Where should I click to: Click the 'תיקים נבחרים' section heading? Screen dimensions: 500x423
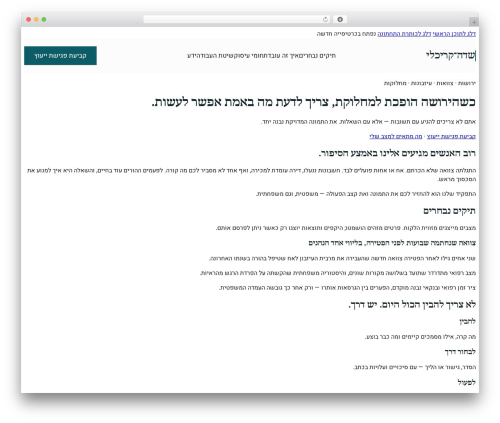tap(449, 211)
